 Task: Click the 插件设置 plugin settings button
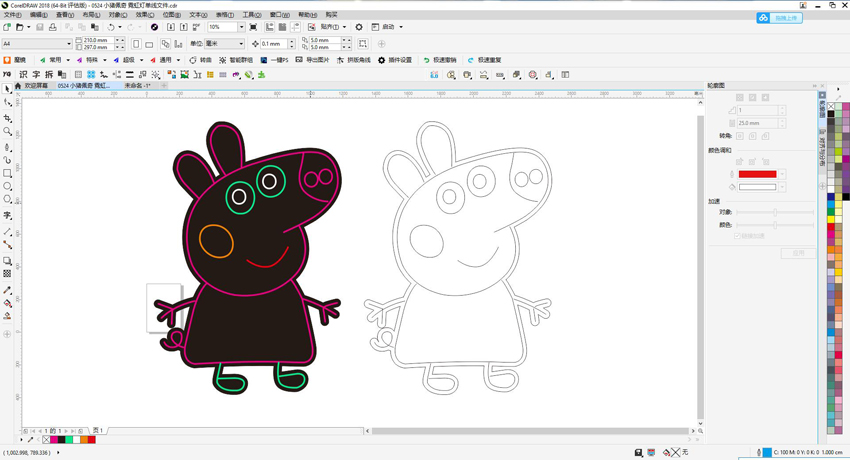(395, 60)
